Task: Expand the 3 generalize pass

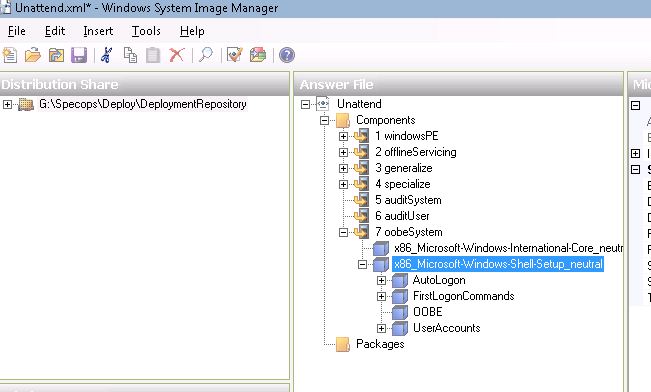Action: point(343,168)
